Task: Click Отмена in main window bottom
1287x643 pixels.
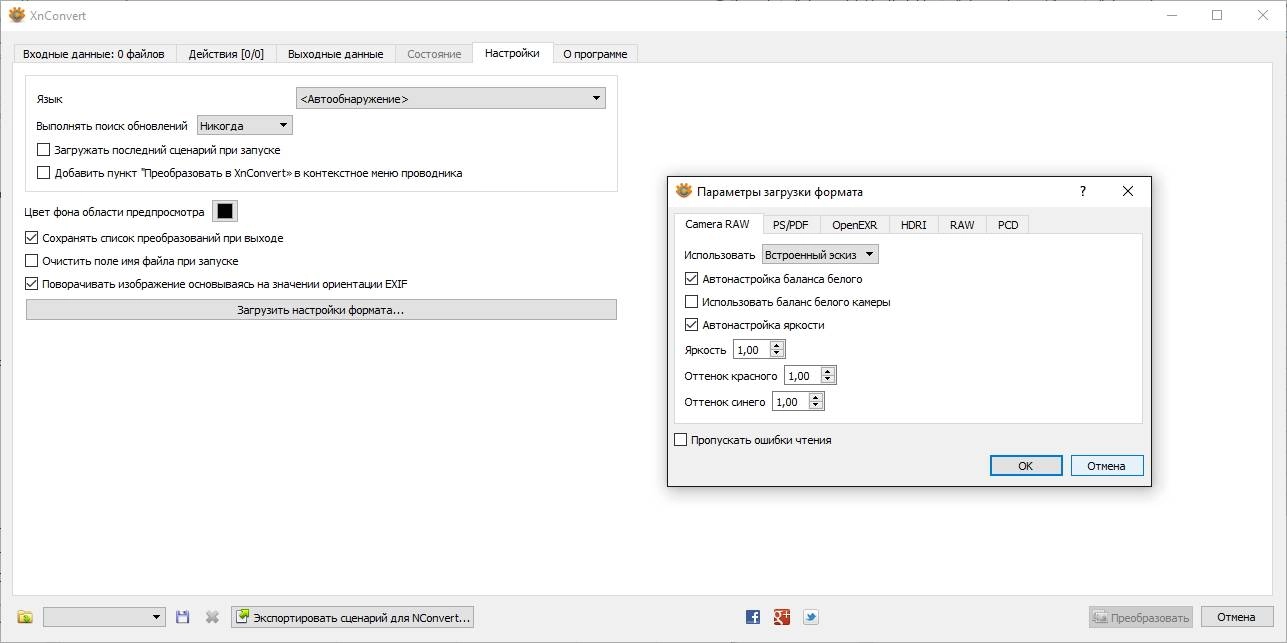Action: (x=1237, y=617)
